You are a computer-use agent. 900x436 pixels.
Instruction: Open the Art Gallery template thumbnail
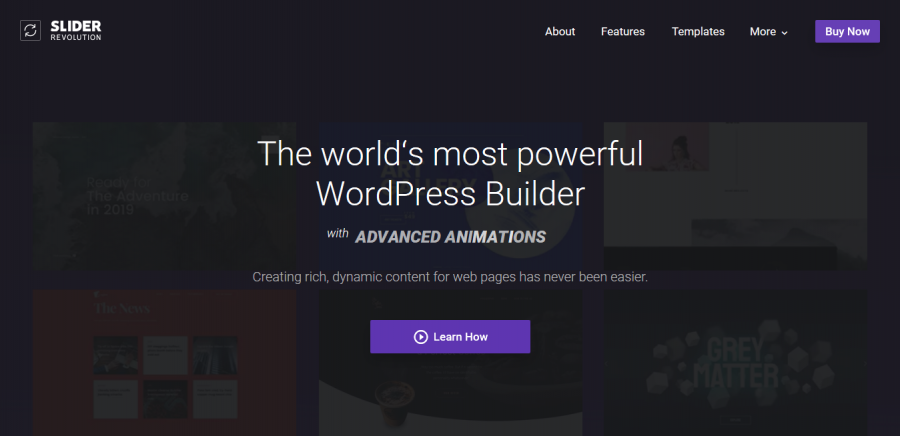451,196
